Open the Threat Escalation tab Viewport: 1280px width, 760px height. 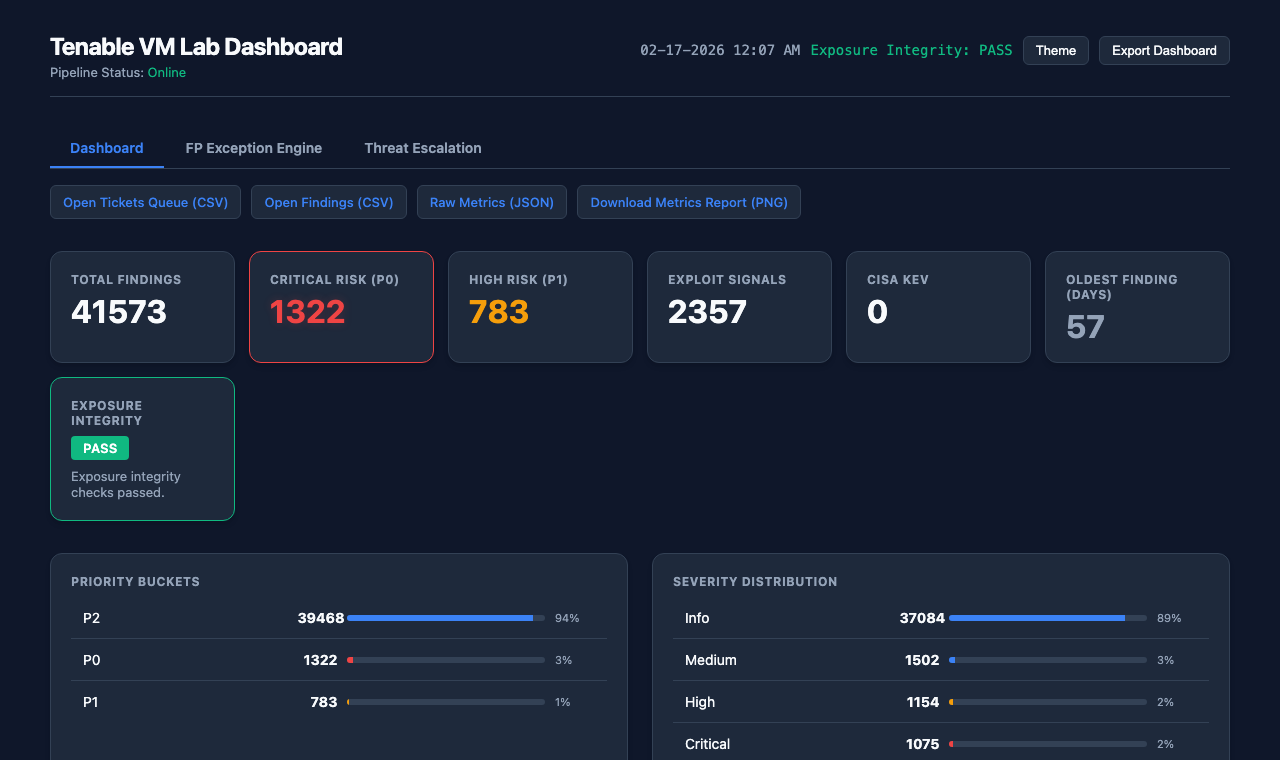tap(423, 148)
